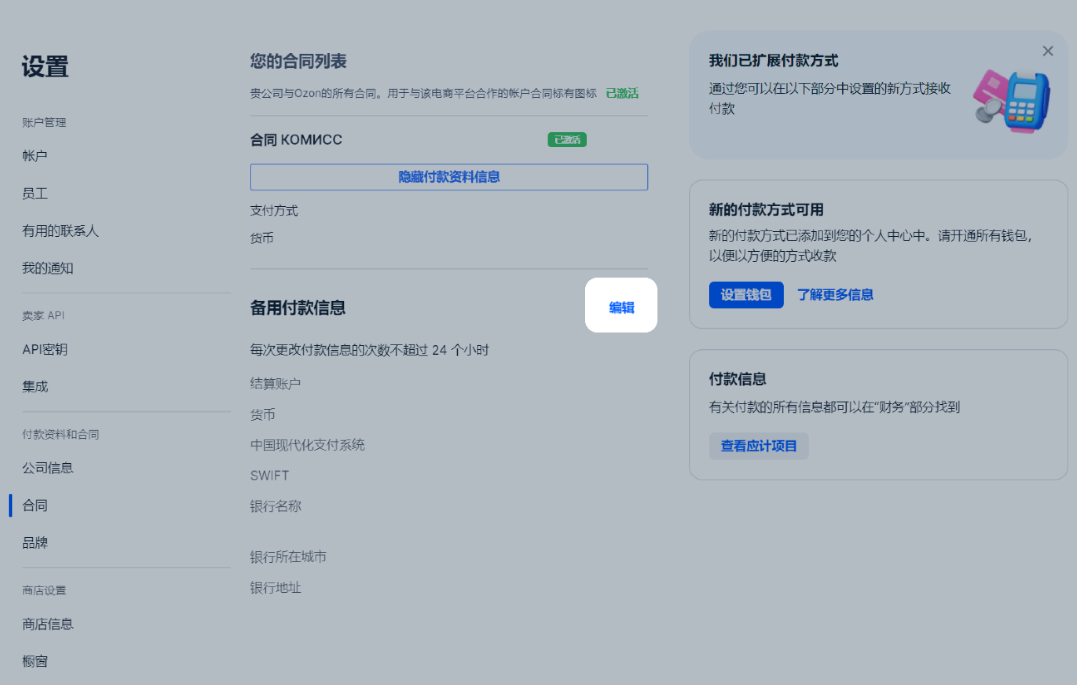Screen dimensions: 1077x685
Task: Open 商店信息 under shop settings
Action: (48, 624)
